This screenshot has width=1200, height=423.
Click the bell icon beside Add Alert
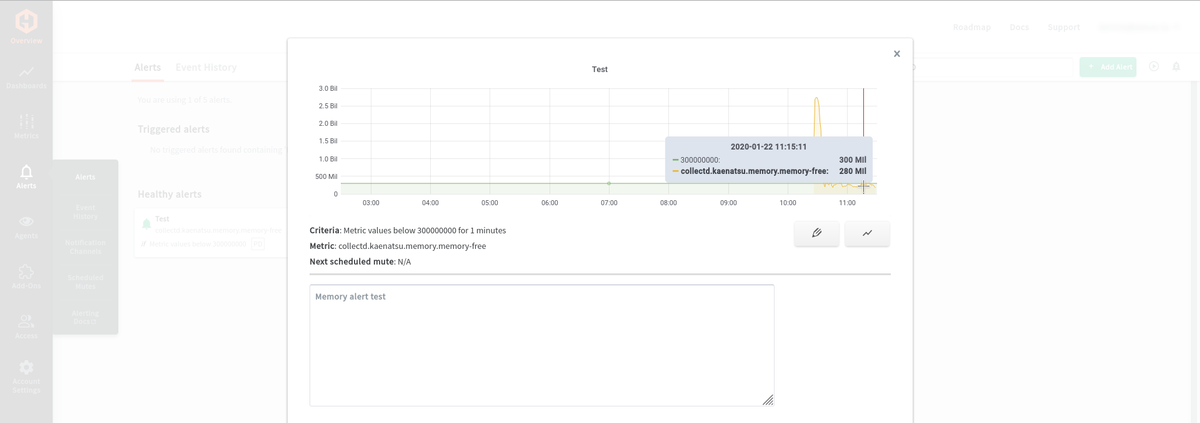coord(1177,67)
